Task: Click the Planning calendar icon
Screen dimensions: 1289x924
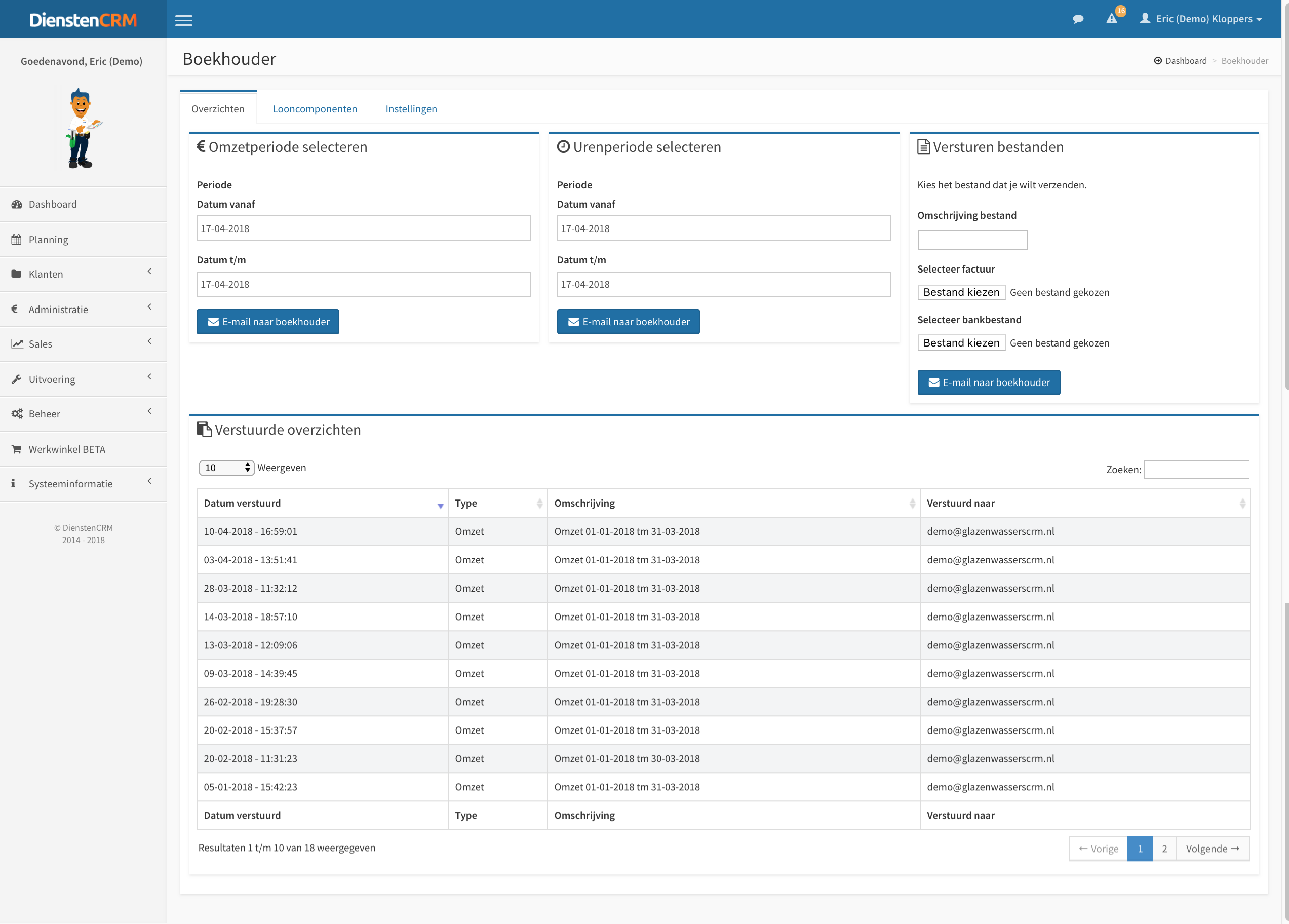Action: point(17,240)
